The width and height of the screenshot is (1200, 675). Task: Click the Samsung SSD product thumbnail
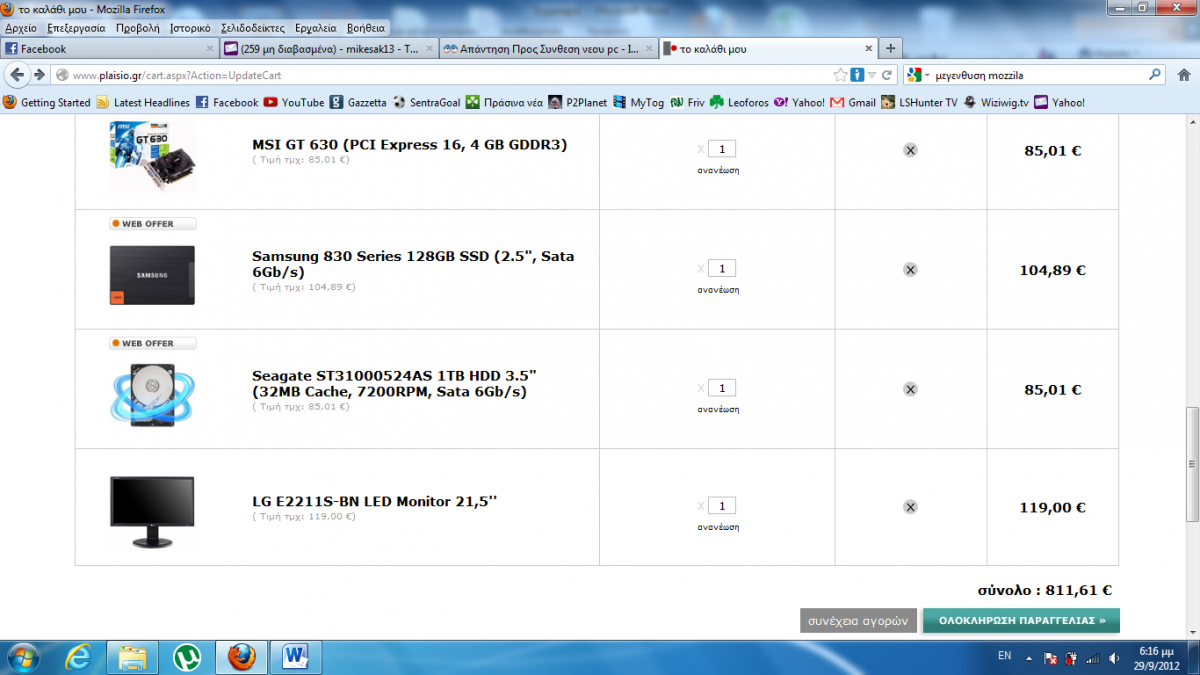[152, 276]
